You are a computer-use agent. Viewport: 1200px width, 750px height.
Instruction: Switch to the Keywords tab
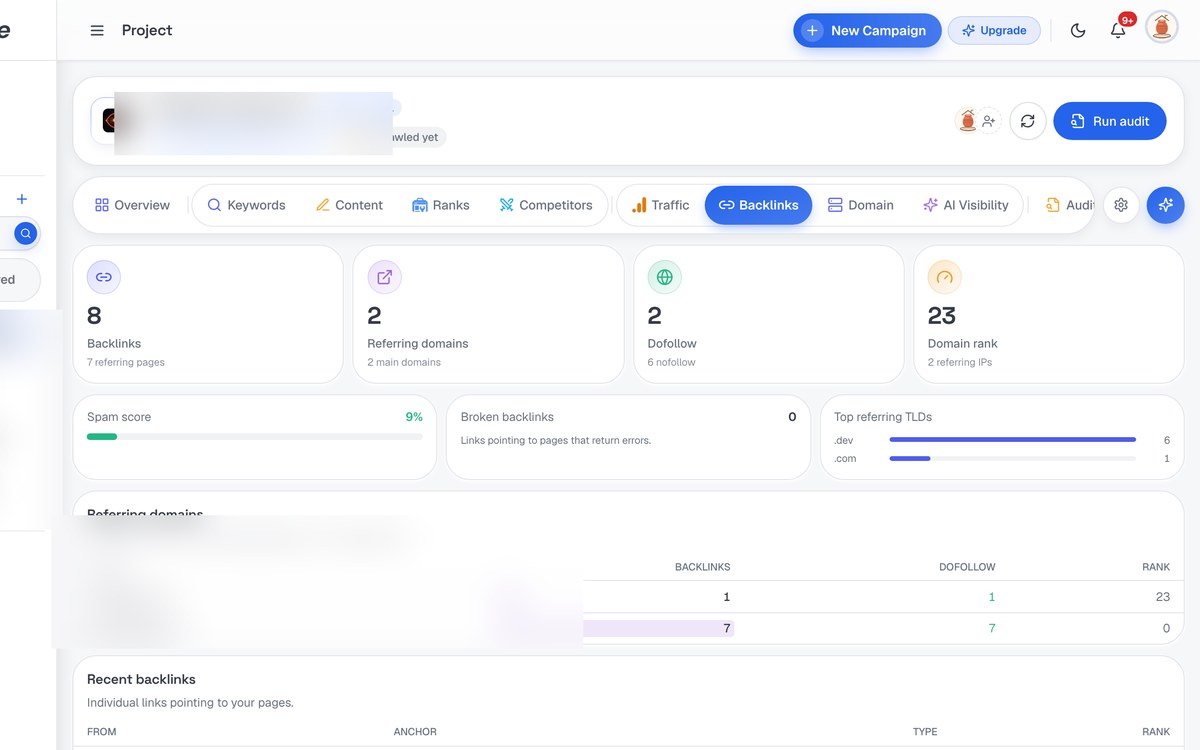pos(246,205)
